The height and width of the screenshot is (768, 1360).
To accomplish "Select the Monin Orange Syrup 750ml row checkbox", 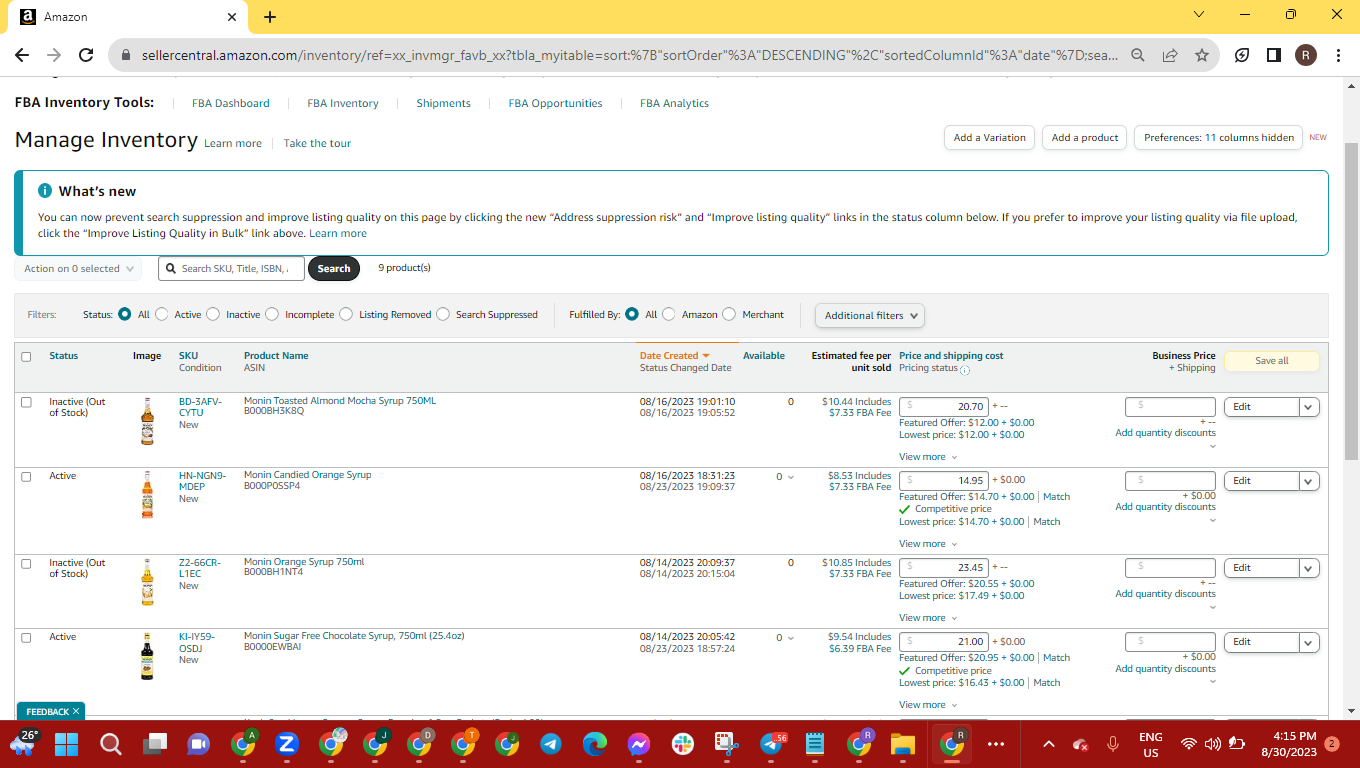I will (x=26, y=563).
